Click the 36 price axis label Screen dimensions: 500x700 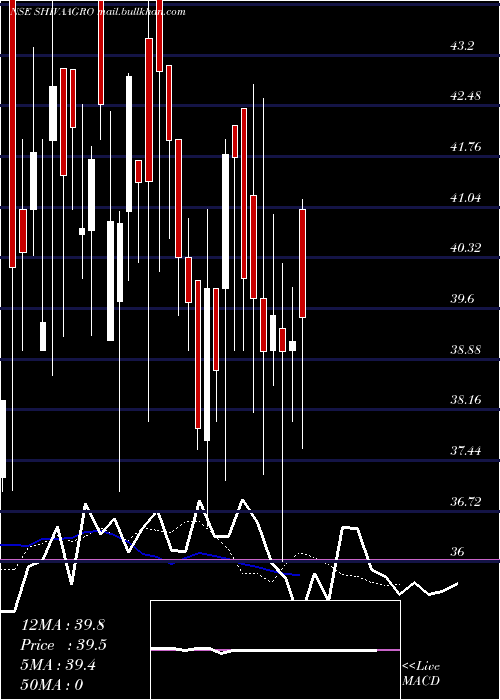(x=457, y=551)
